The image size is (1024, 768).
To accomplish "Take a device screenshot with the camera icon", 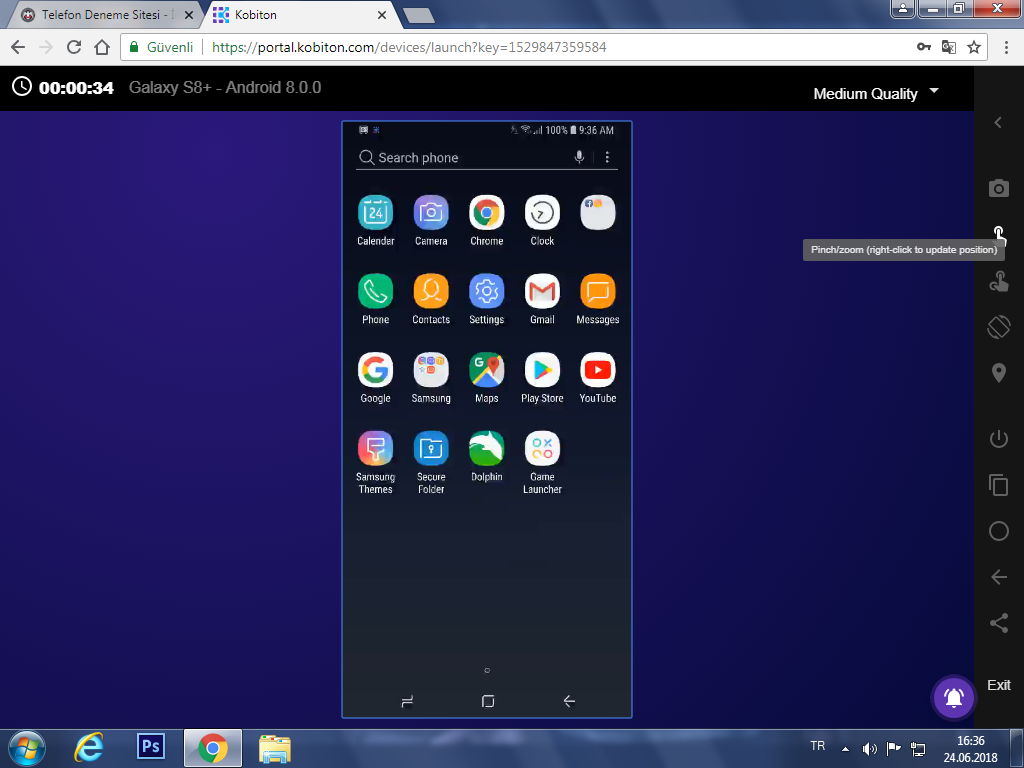I will [x=999, y=188].
